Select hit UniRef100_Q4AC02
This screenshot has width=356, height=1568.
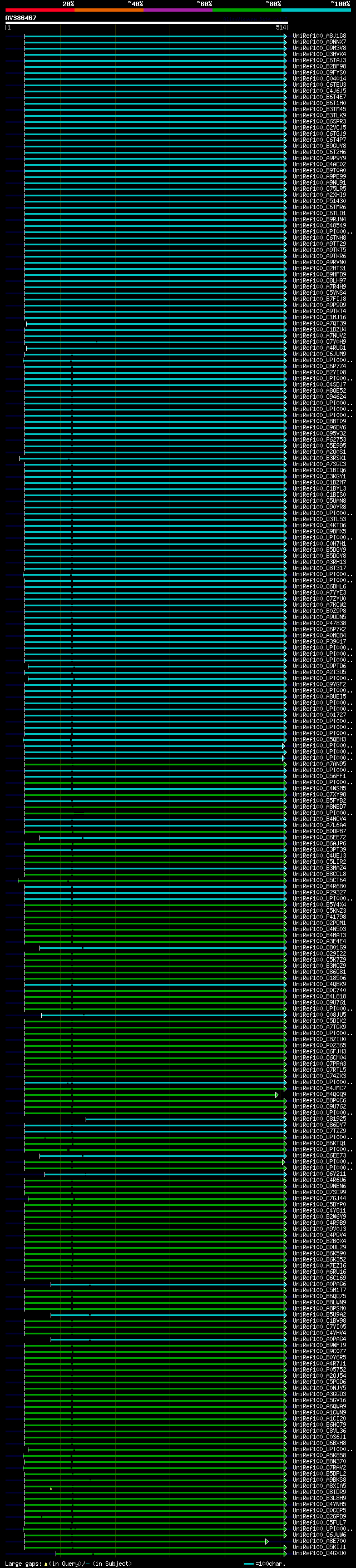point(319,164)
